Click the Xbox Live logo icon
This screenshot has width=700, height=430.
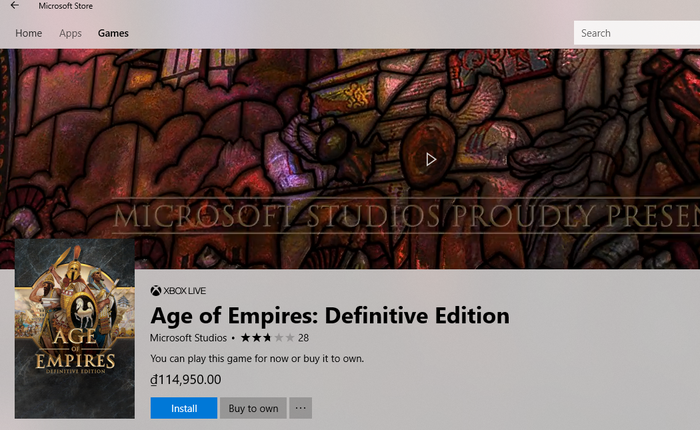click(156, 291)
